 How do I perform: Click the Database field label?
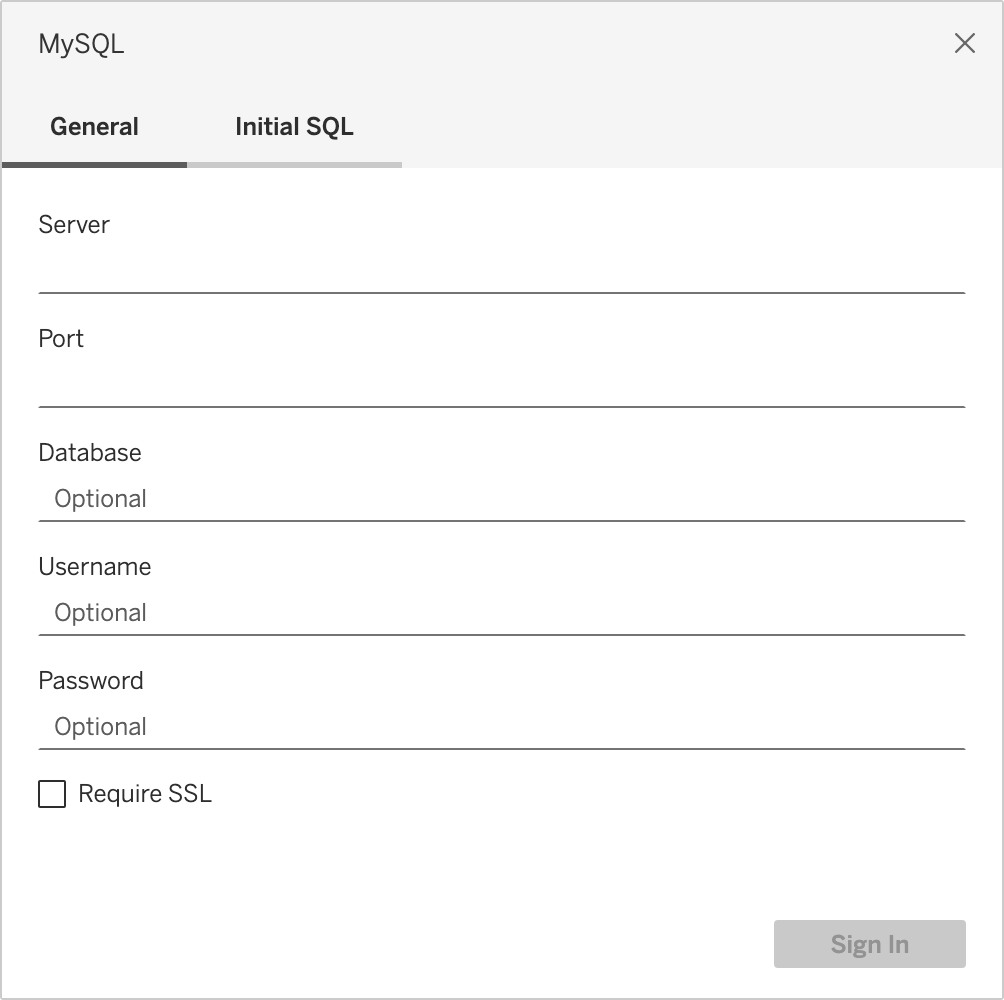coord(90,452)
